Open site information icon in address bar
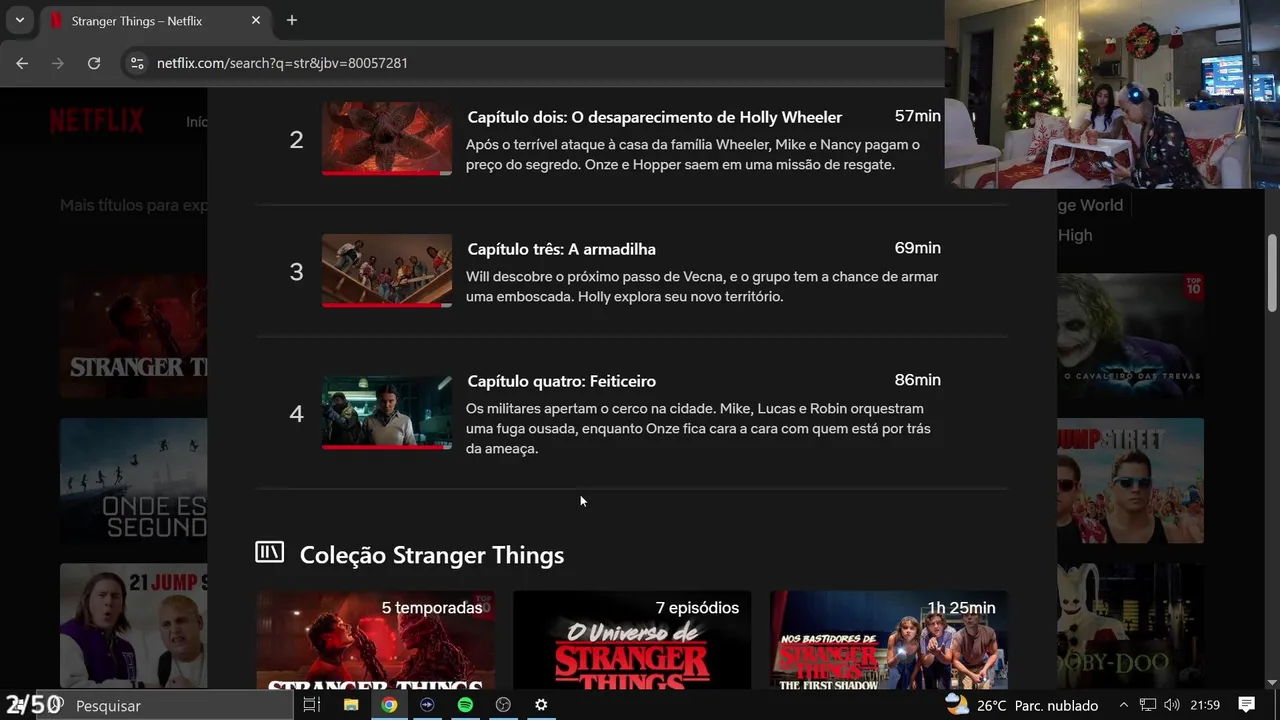The width and height of the screenshot is (1280, 720). 137,63
